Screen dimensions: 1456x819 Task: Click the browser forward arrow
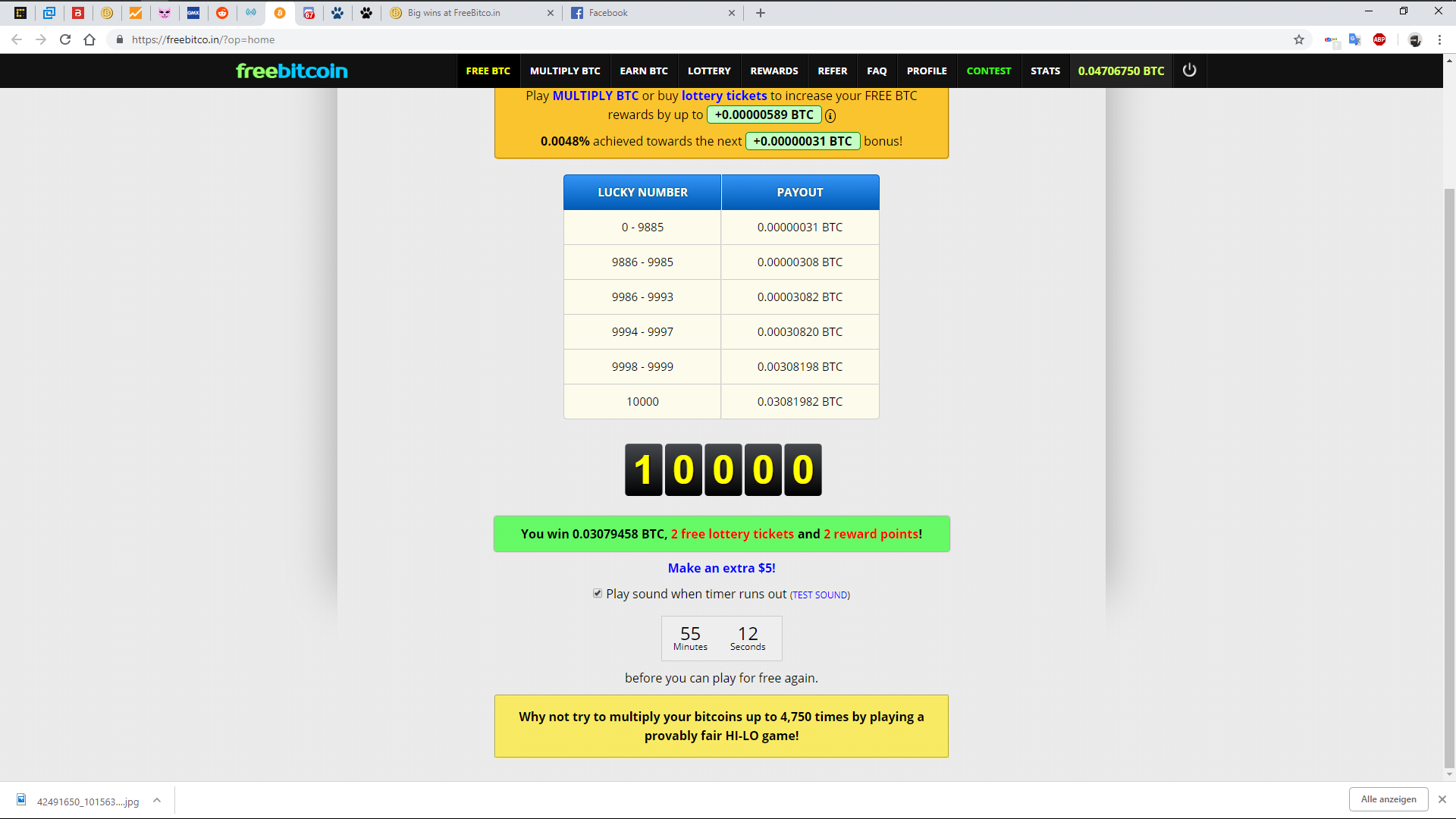[x=41, y=39]
